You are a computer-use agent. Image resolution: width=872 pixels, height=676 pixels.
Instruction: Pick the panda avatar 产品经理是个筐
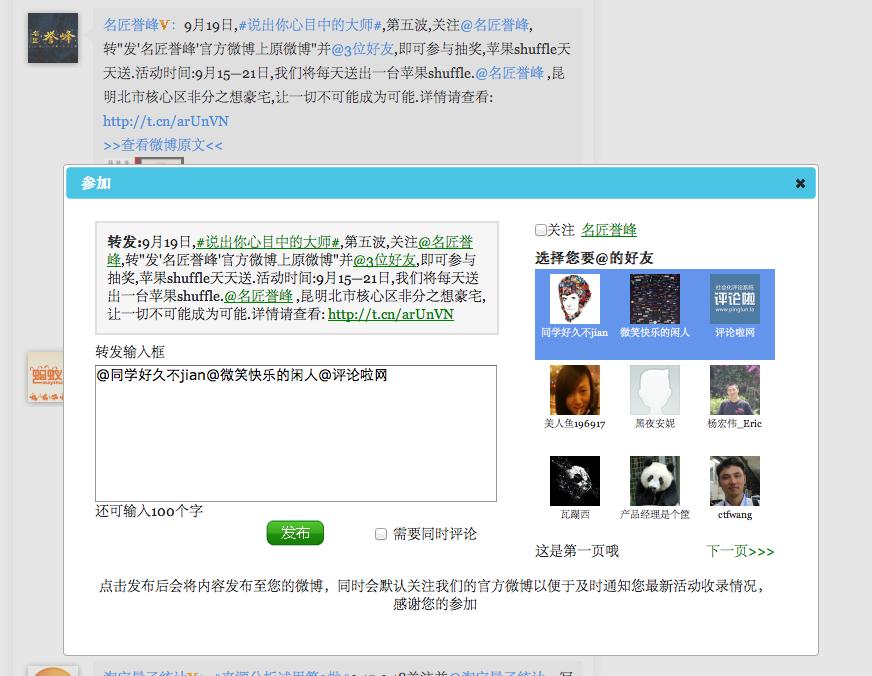(655, 481)
